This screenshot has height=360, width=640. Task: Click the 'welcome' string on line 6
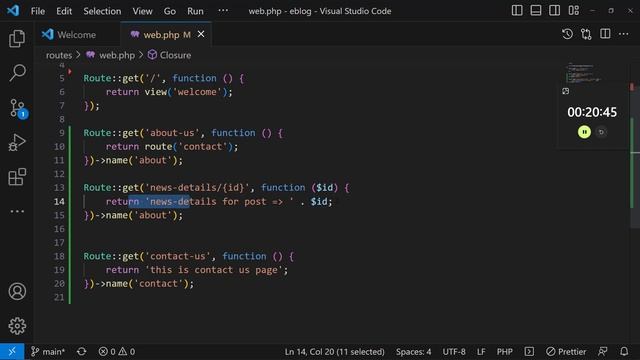(x=197, y=92)
